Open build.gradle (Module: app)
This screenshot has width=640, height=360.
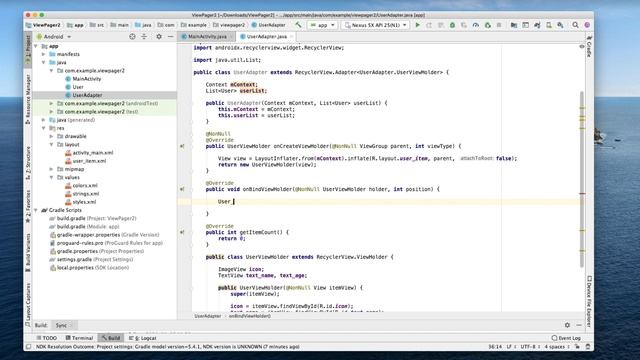[x=84, y=227]
